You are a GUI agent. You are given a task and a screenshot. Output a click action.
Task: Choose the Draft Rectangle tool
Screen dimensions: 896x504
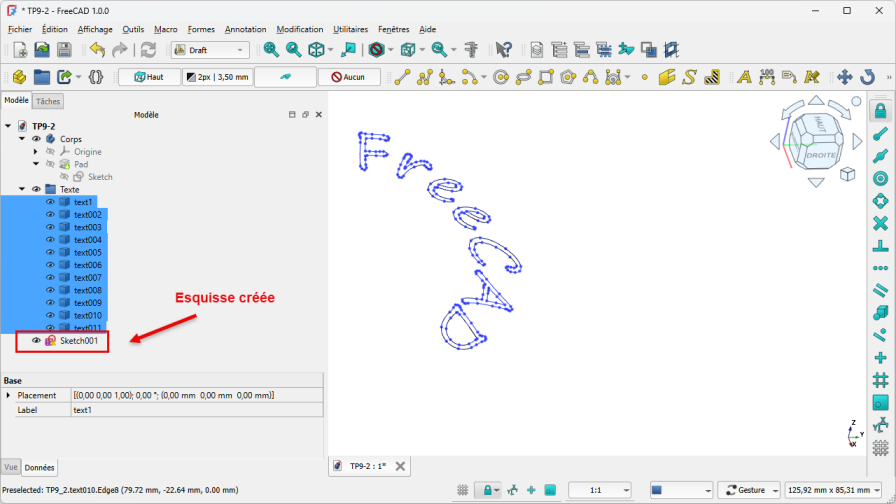[x=545, y=77]
